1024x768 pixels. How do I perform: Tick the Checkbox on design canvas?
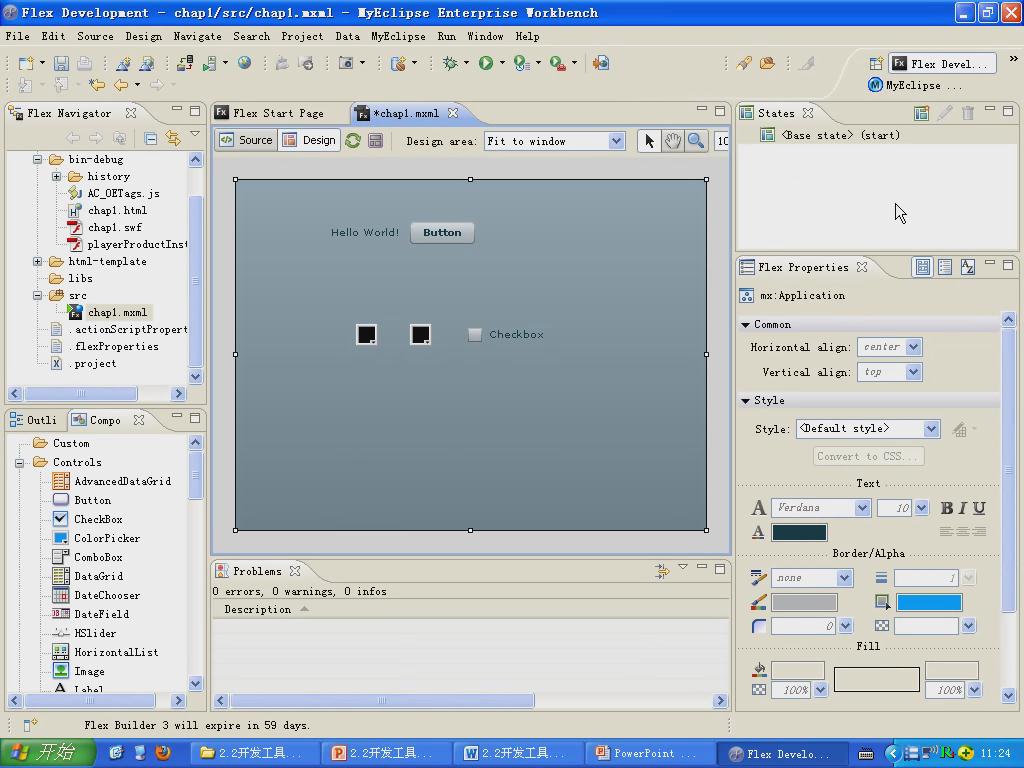click(475, 334)
